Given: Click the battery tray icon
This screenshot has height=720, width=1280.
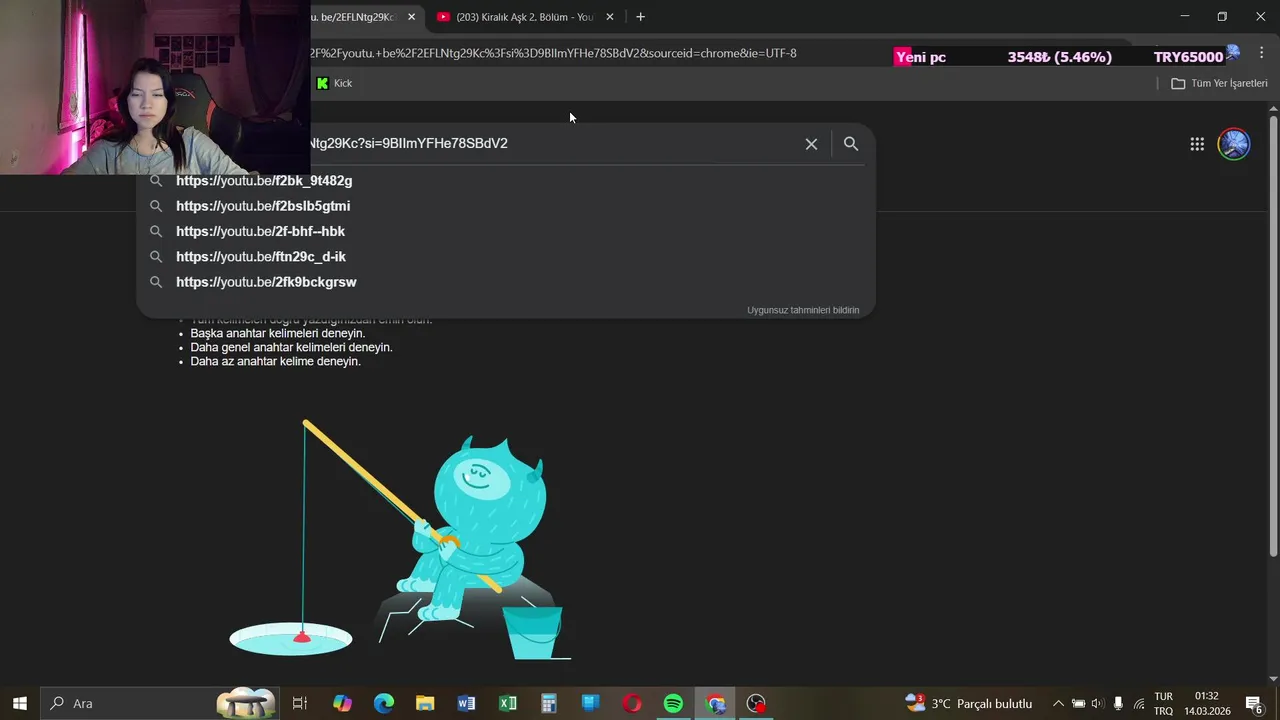Looking at the screenshot, I should click(1078, 703).
